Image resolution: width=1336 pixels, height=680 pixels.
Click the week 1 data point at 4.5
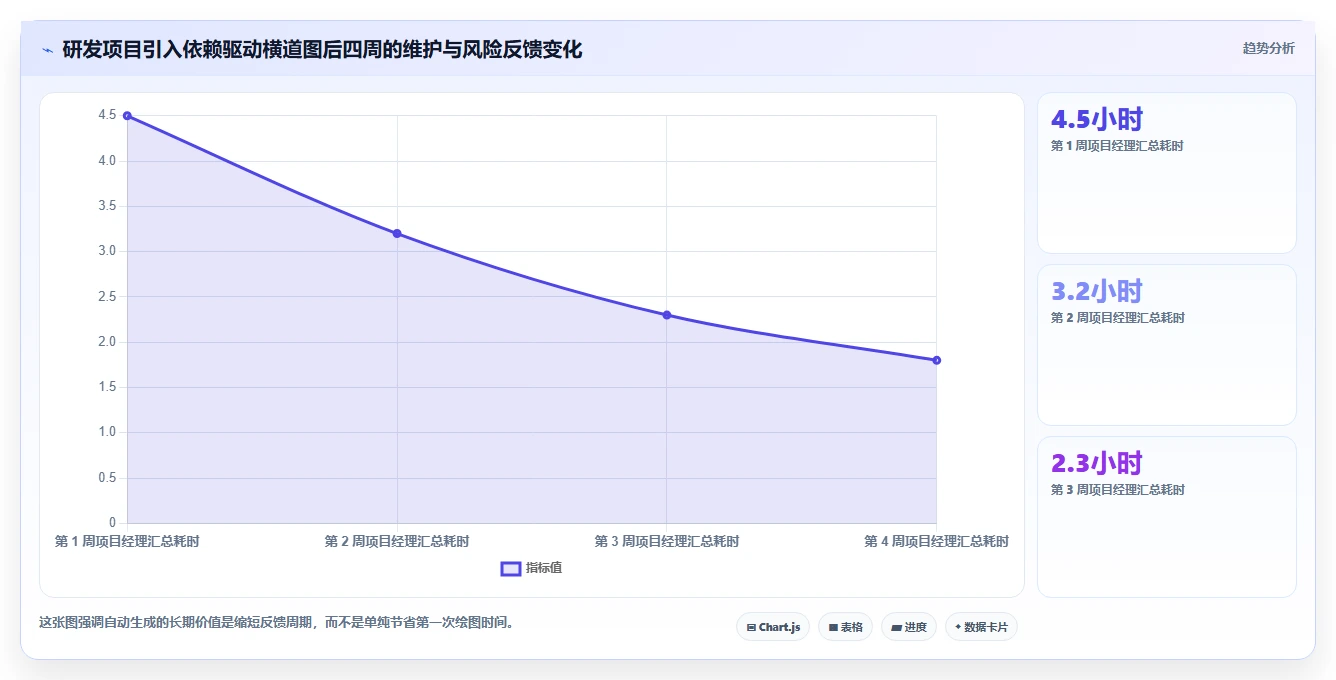pyautogui.click(x=127, y=116)
